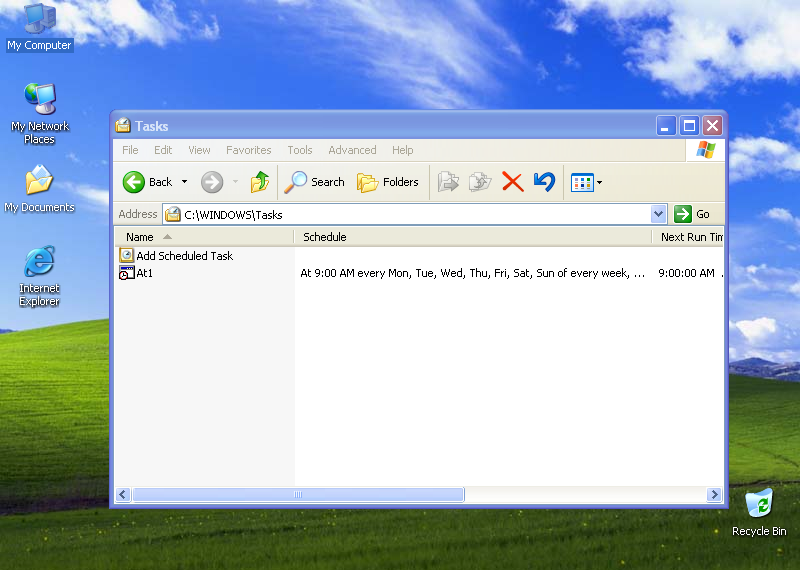Open the File menu
The width and height of the screenshot is (800, 570).
130,150
